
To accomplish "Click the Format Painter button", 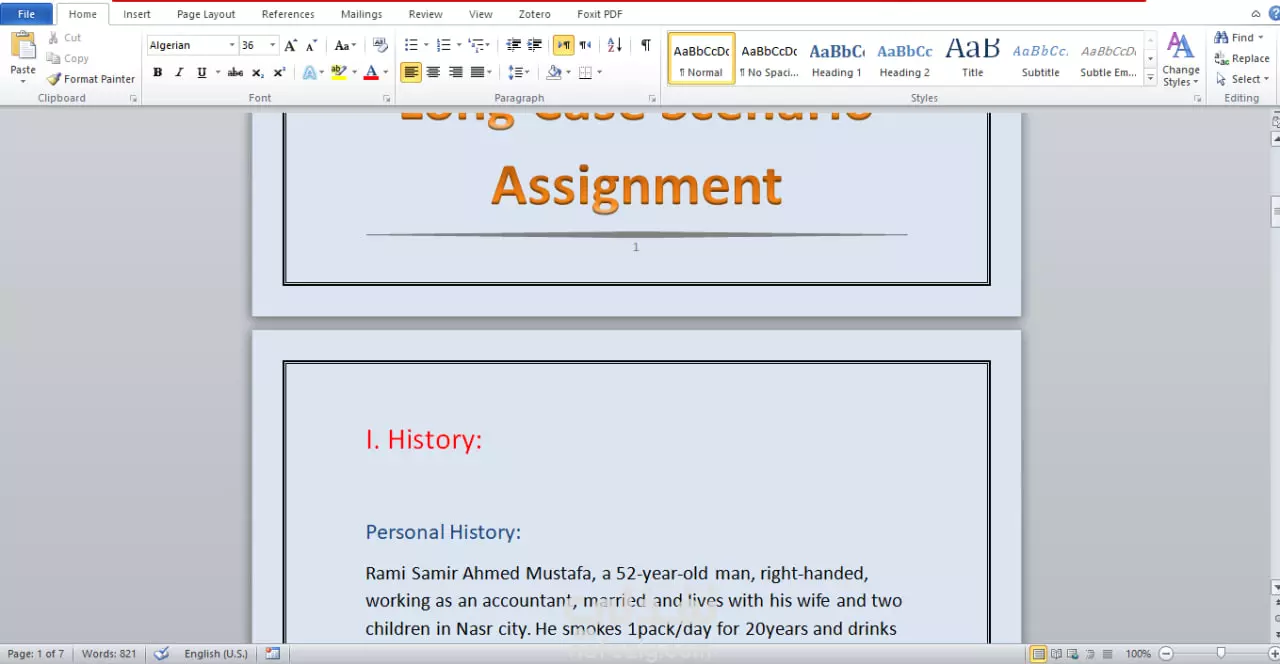I will [91, 79].
